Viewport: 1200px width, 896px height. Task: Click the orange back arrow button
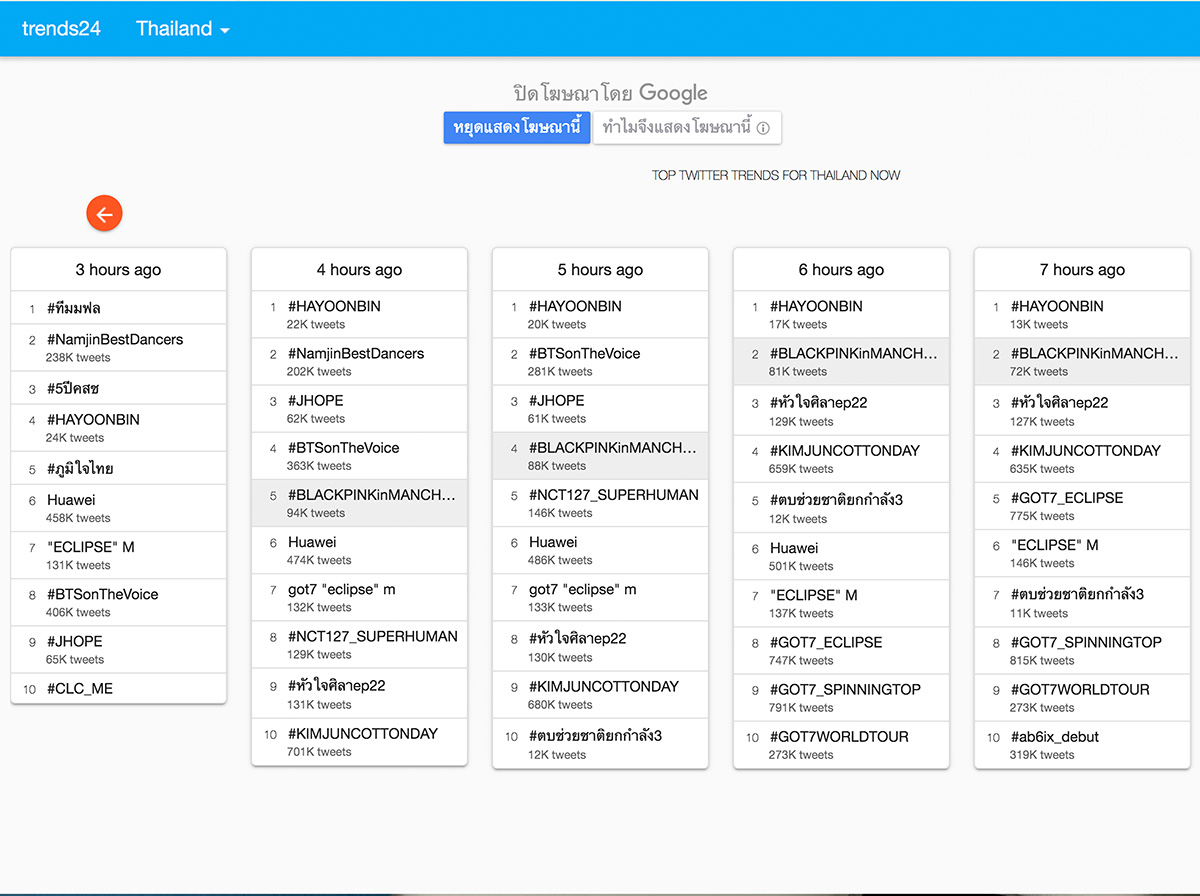click(x=104, y=213)
